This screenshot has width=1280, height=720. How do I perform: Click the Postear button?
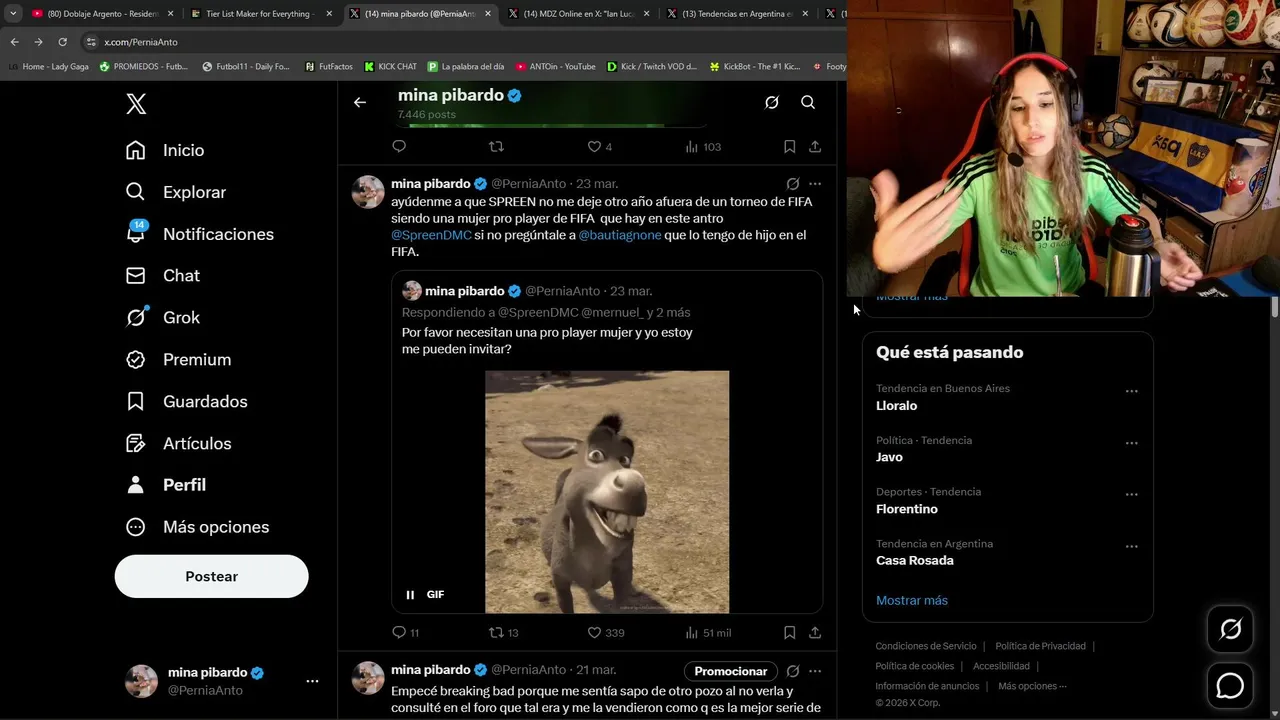click(211, 576)
